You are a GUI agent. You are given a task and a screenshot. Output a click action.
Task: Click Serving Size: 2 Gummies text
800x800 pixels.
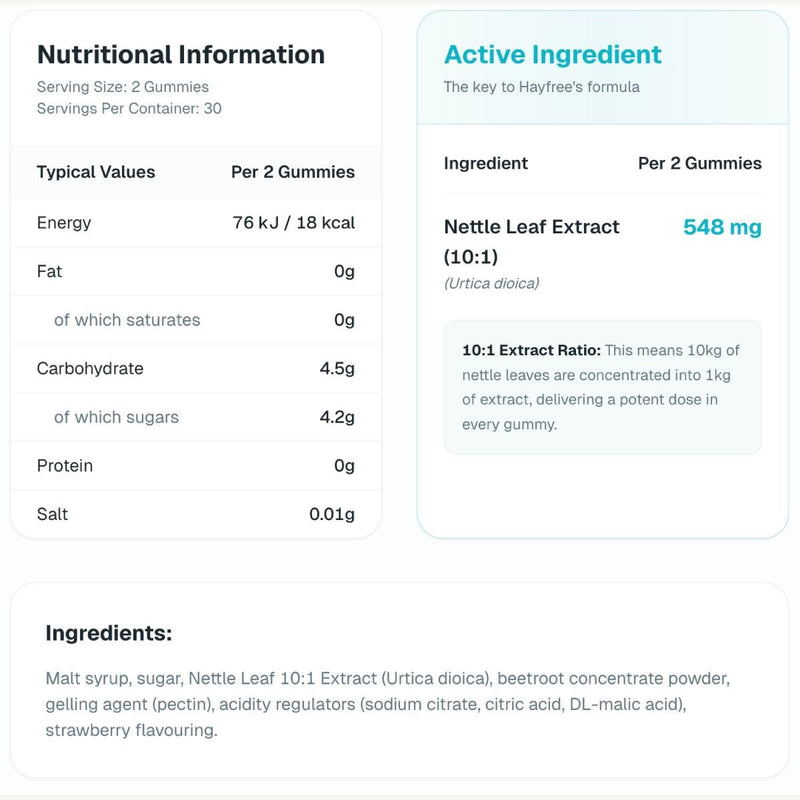(122, 87)
